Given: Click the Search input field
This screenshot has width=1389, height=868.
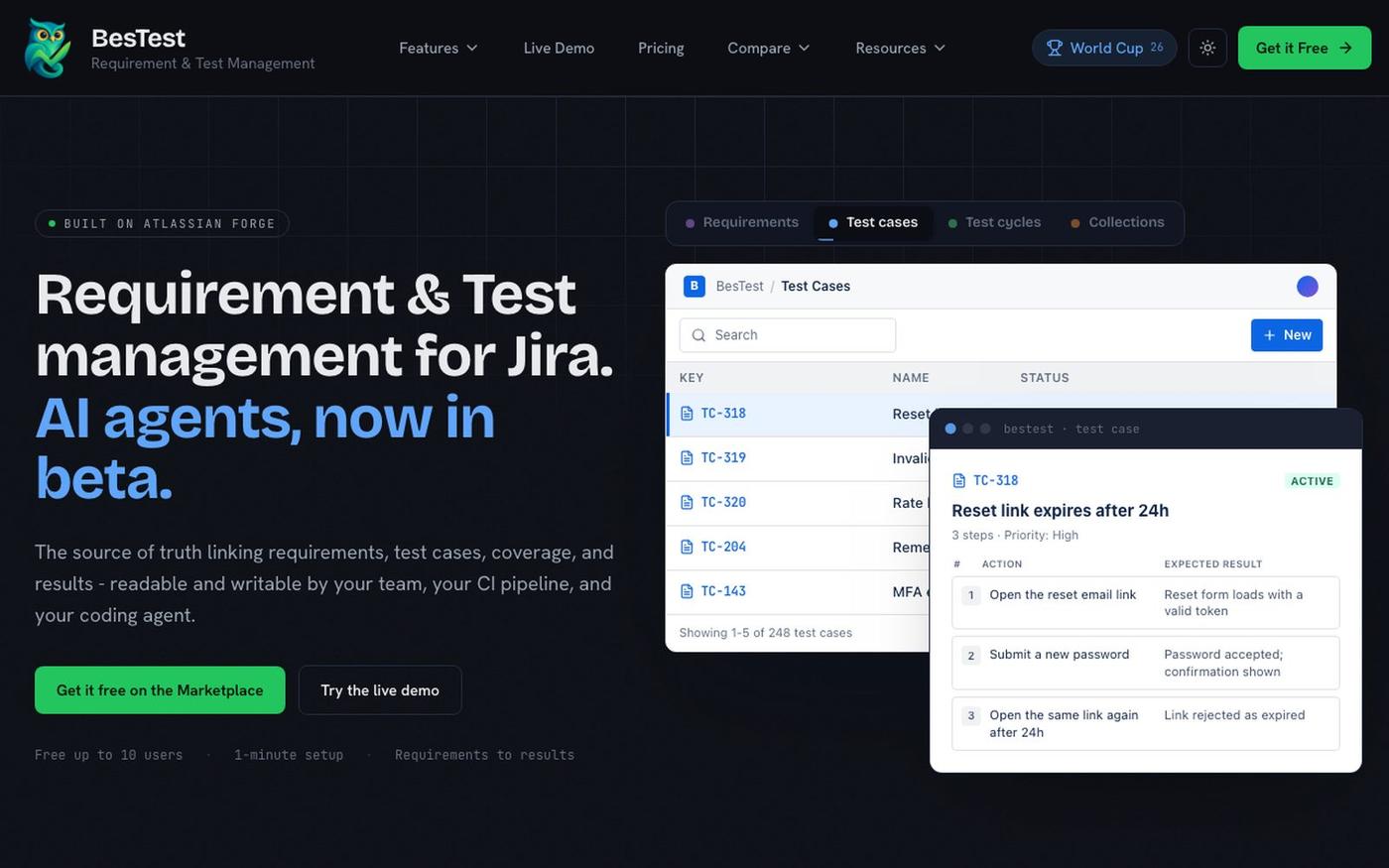Looking at the screenshot, I should (x=788, y=335).
